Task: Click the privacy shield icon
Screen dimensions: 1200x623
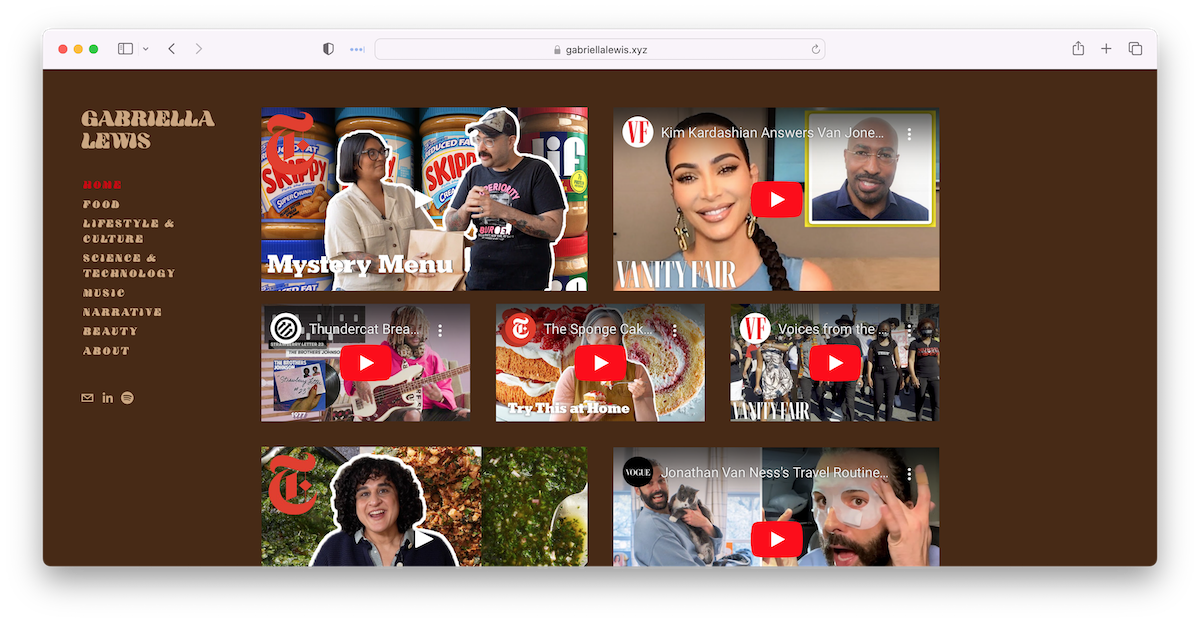Action: [x=328, y=49]
